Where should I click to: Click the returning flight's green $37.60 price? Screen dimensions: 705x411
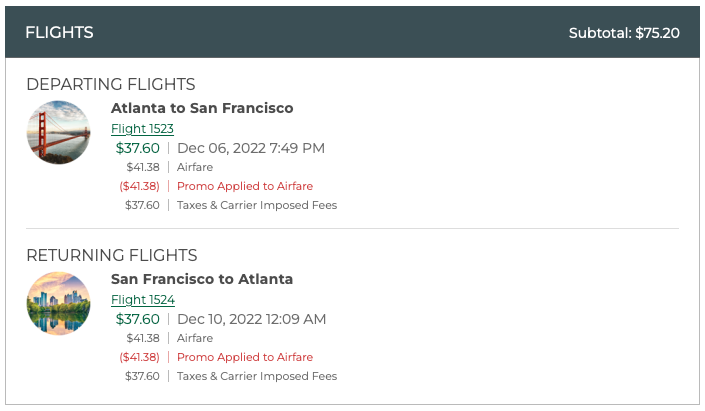pyautogui.click(x=137, y=320)
